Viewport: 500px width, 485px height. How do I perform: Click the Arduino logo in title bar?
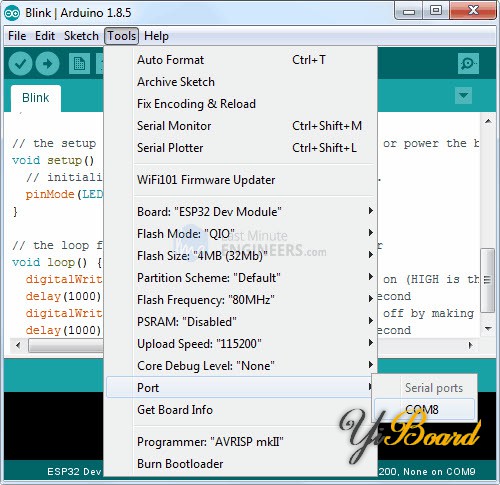coord(12,13)
